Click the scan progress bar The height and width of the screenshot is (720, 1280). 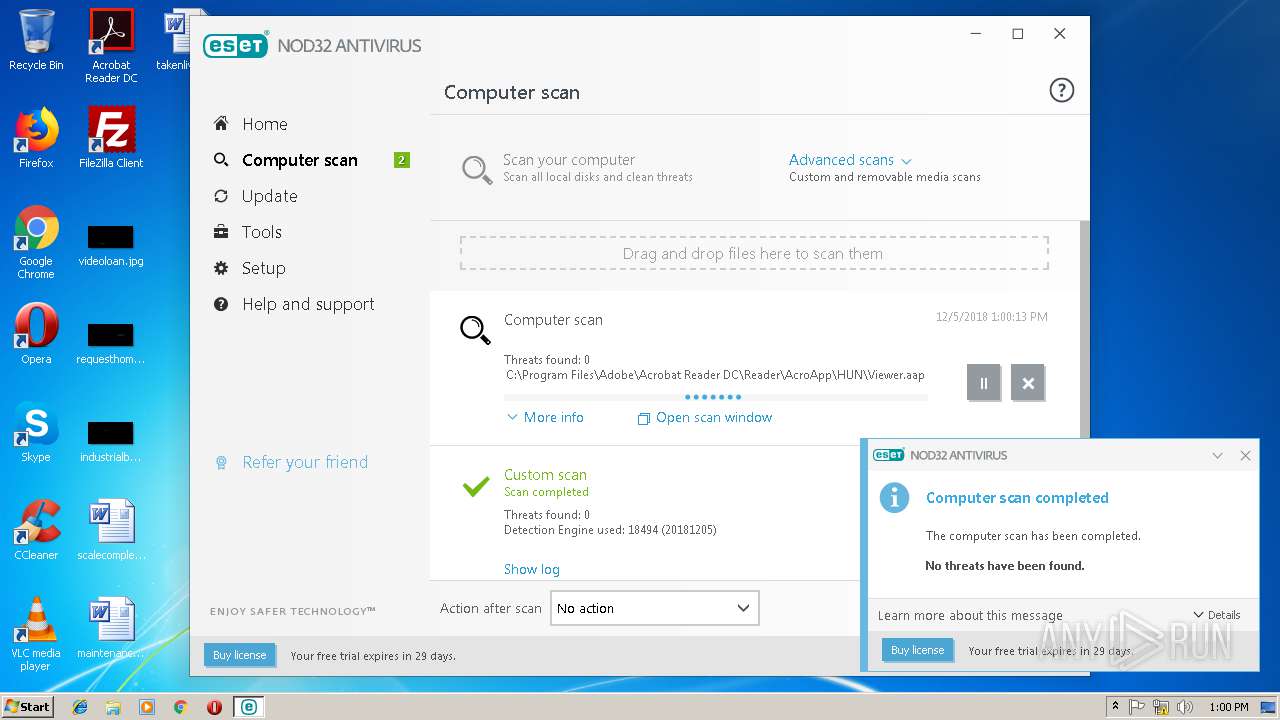pos(716,398)
